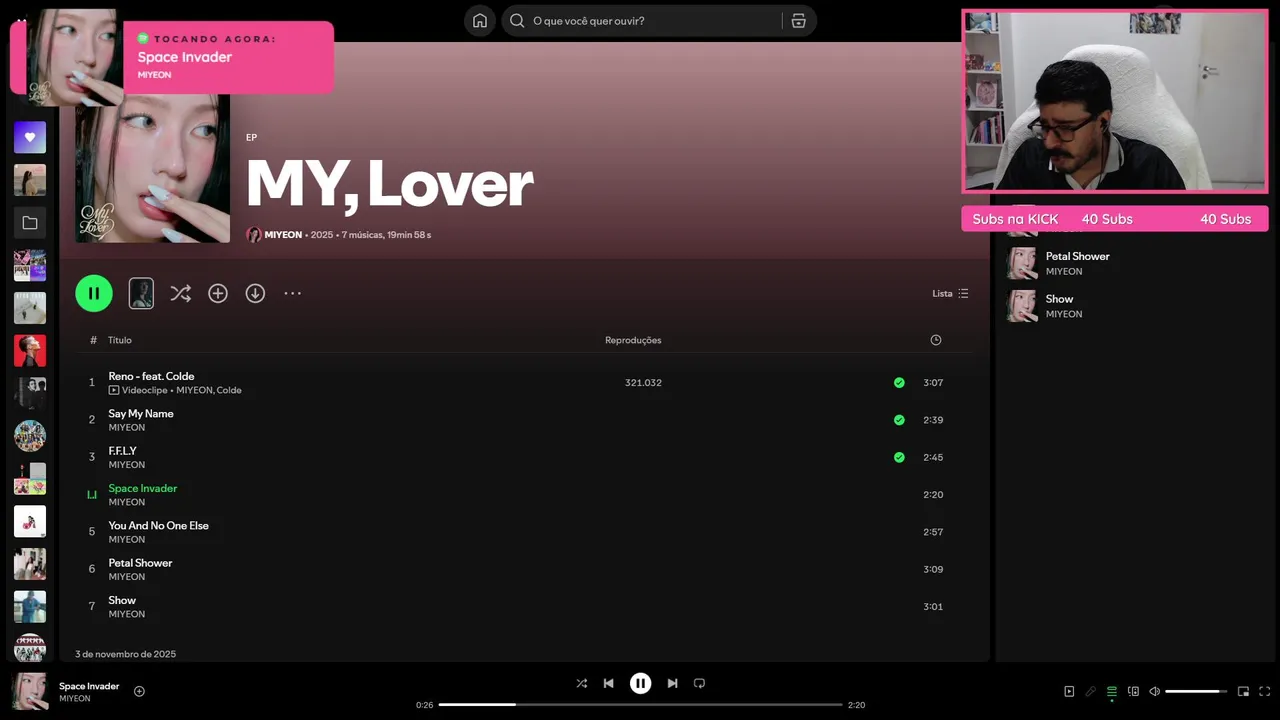Seek within the song progress bar

640,705
